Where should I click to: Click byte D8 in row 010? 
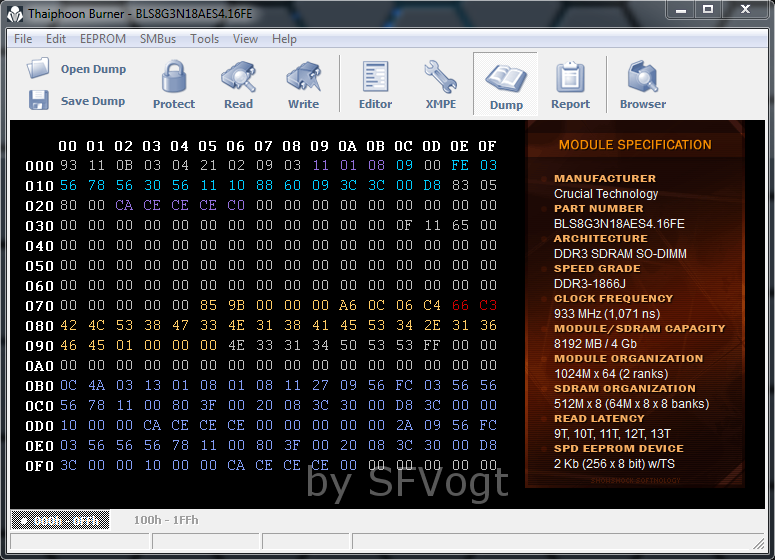click(432, 185)
